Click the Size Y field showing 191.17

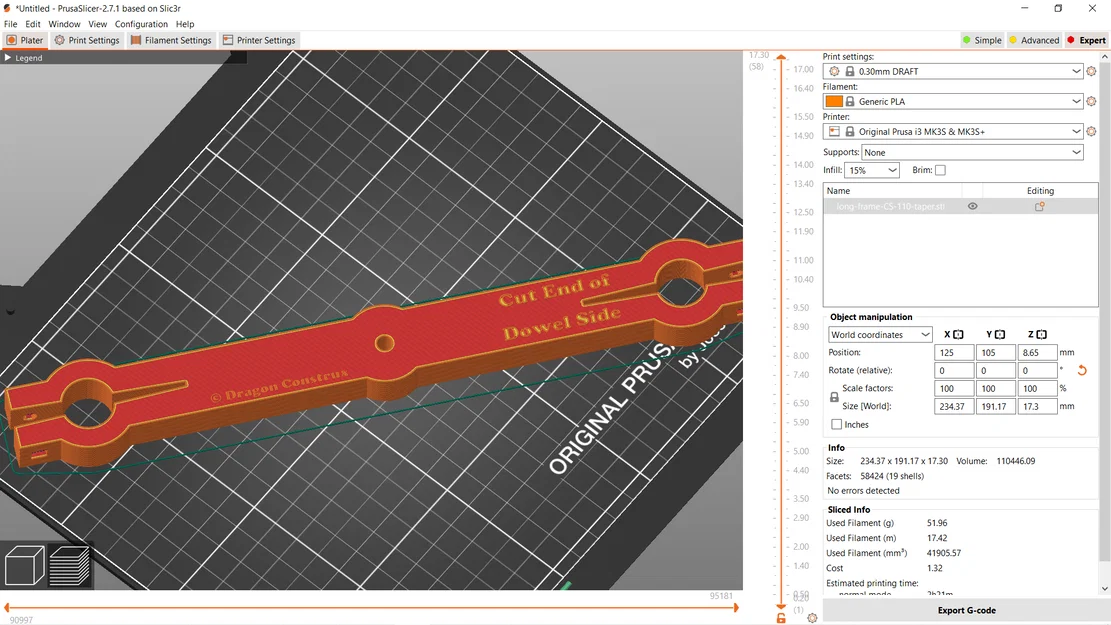[995, 406]
